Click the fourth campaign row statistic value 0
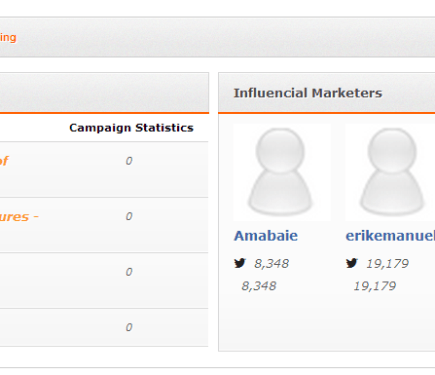The height and width of the screenshot is (375, 435). pos(129,327)
